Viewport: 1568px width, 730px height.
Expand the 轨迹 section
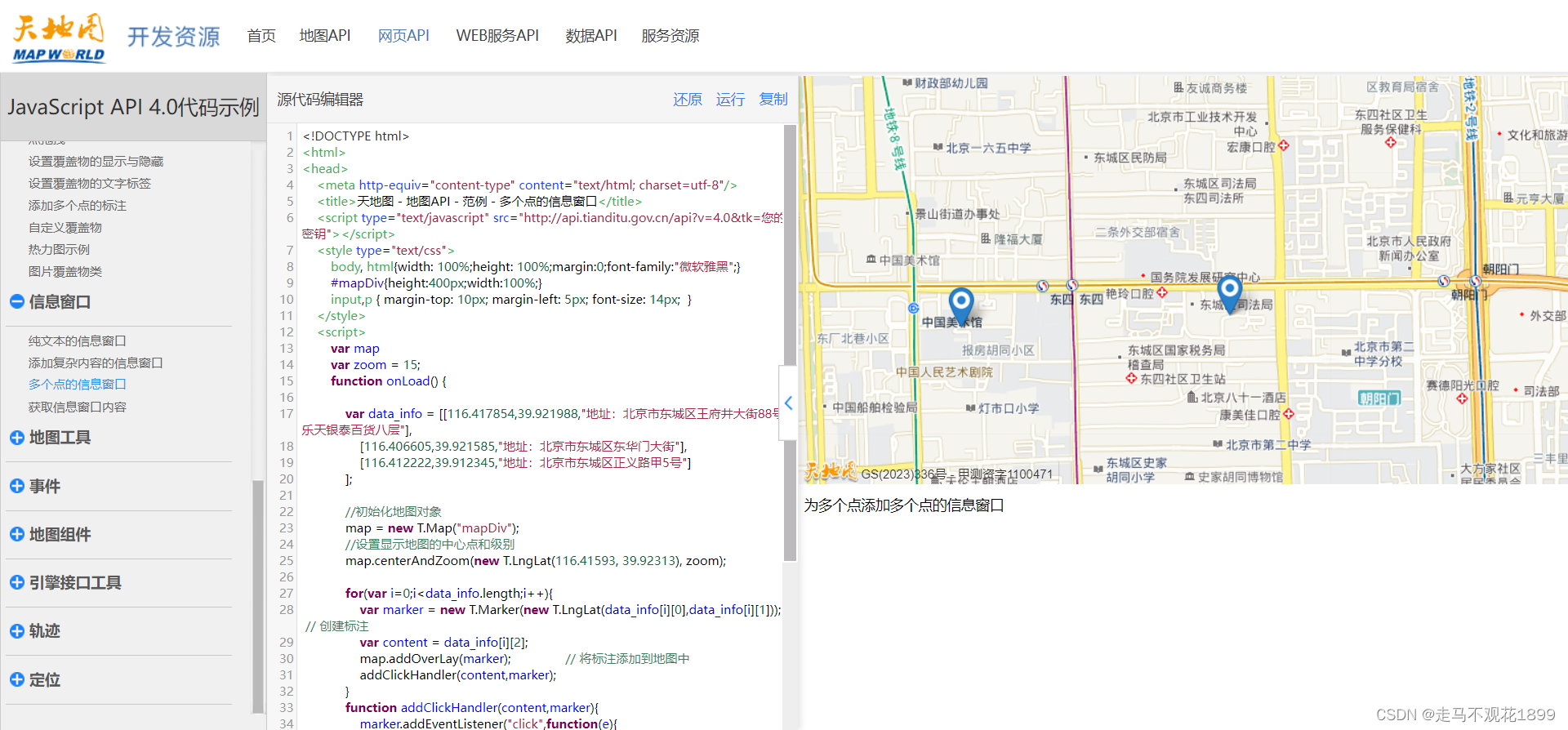pyautogui.click(x=16, y=630)
